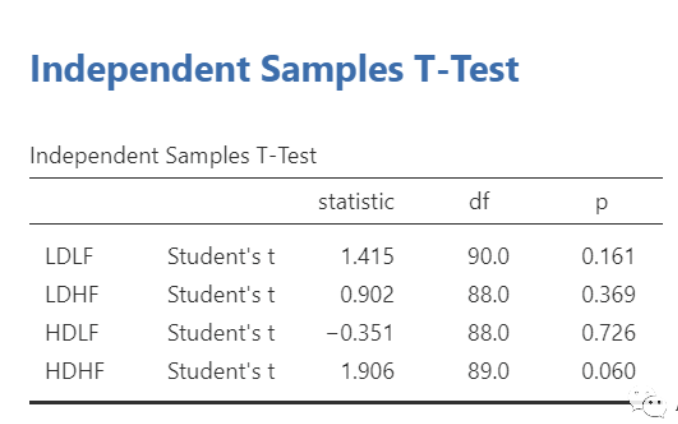678x424 pixels.
Task: Click the df column header
Action: pyautogui.click(x=479, y=202)
